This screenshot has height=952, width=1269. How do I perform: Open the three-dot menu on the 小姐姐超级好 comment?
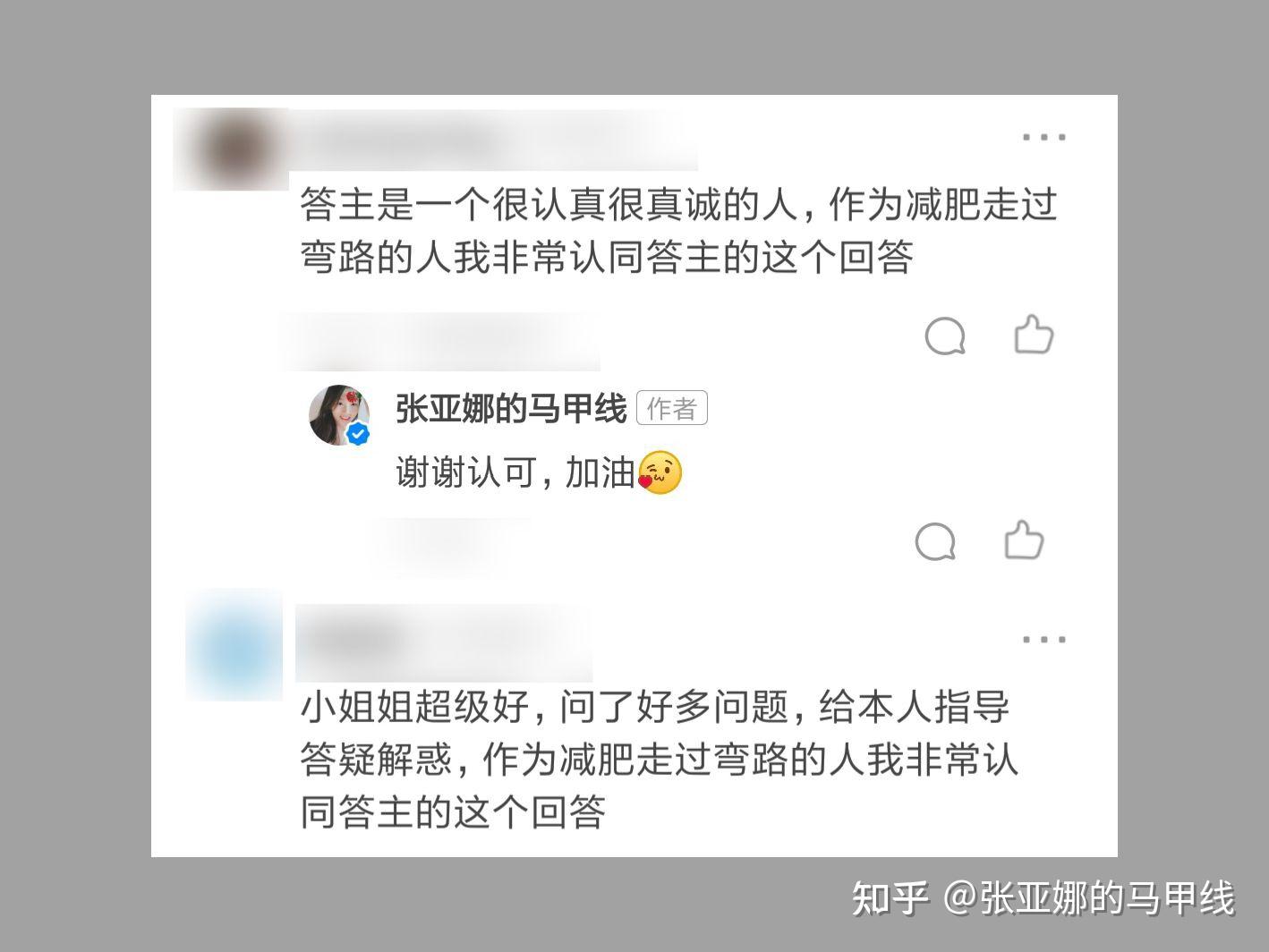1043,640
